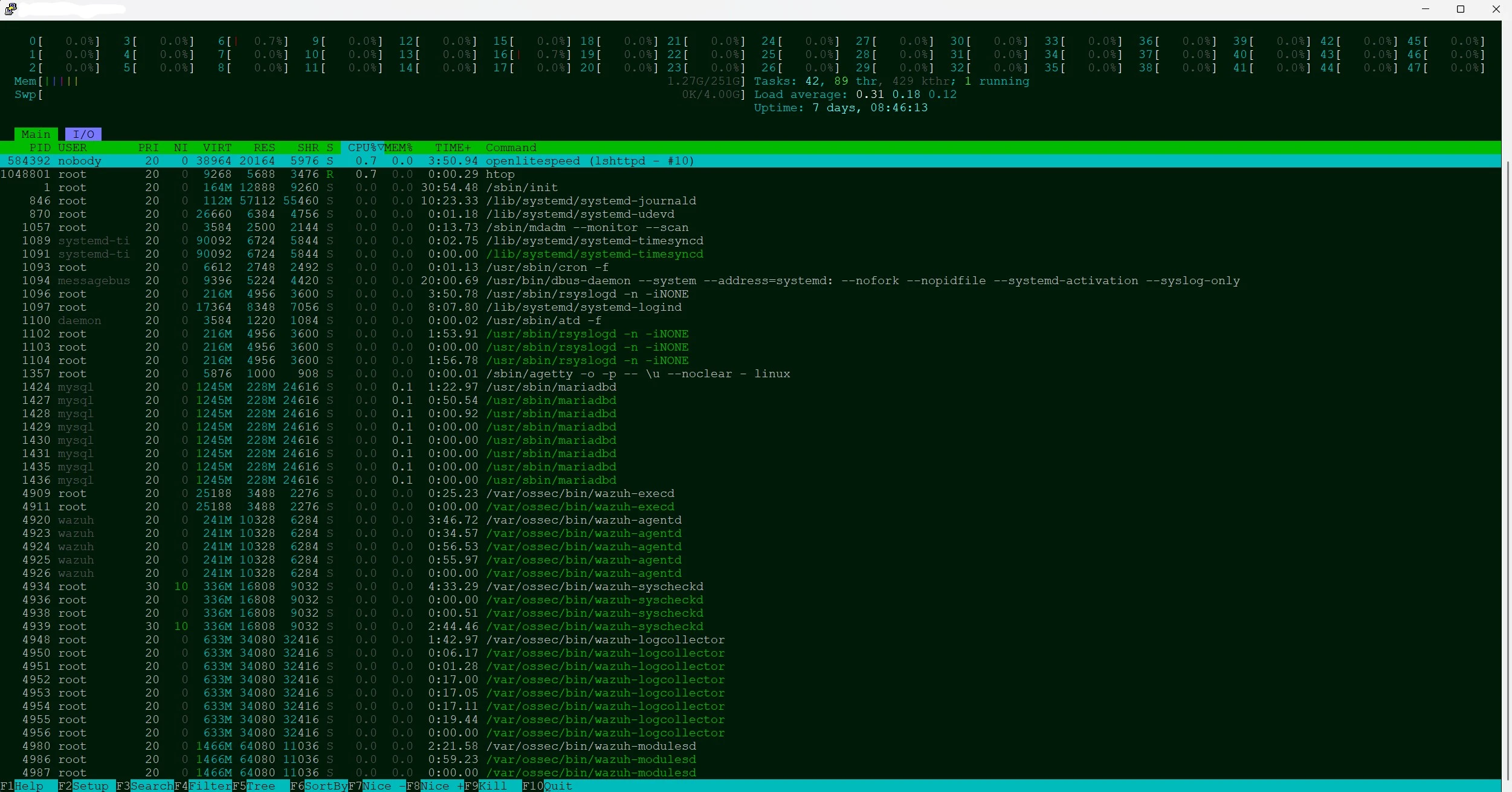The height and width of the screenshot is (792, 1512).
Task: Select the mdadm --monitor --scan row
Action: 751,227
